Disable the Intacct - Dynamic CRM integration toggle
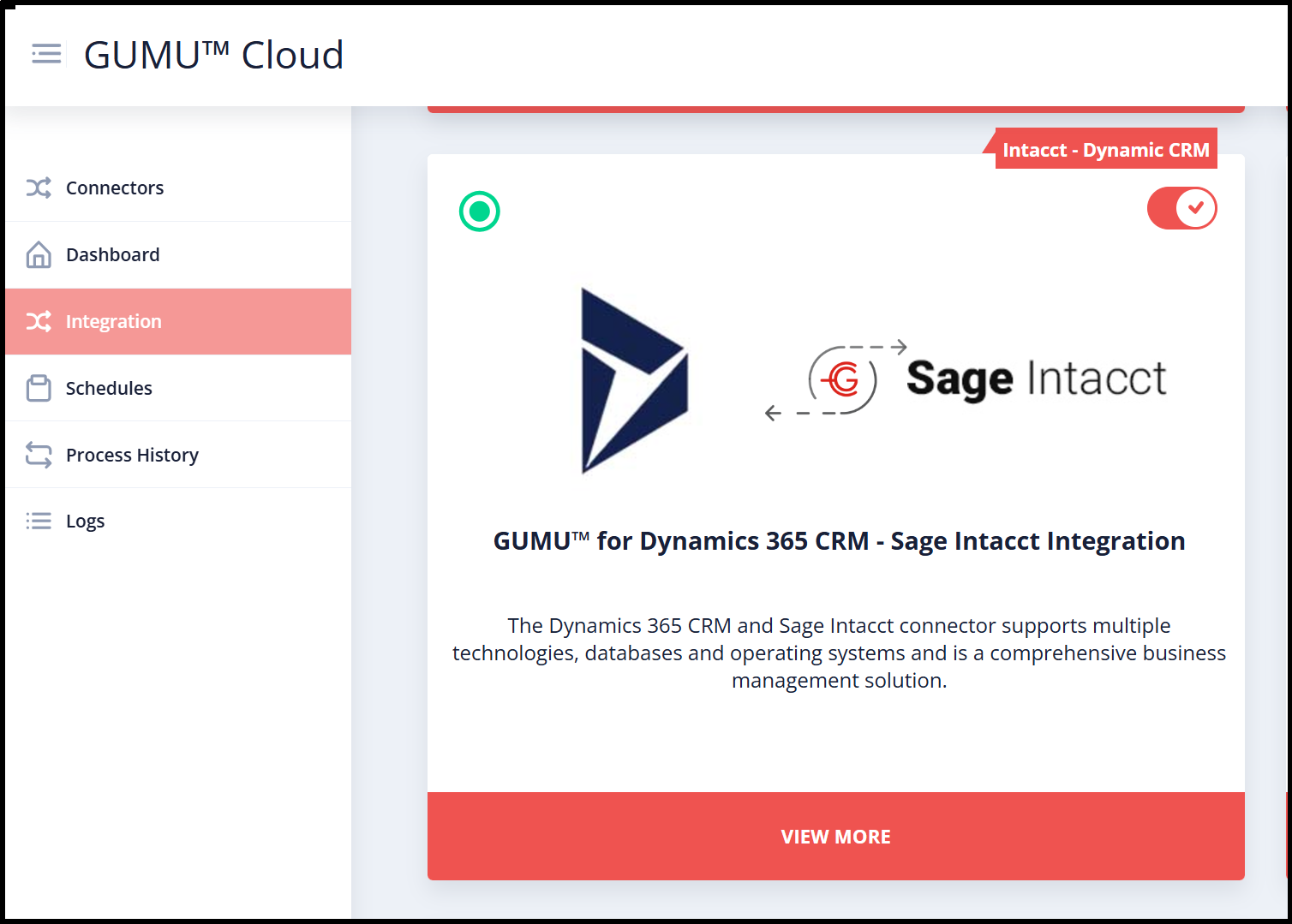The width and height of the screenshot is (1292, 924). pyautogui.click(x=1182, y=208)
